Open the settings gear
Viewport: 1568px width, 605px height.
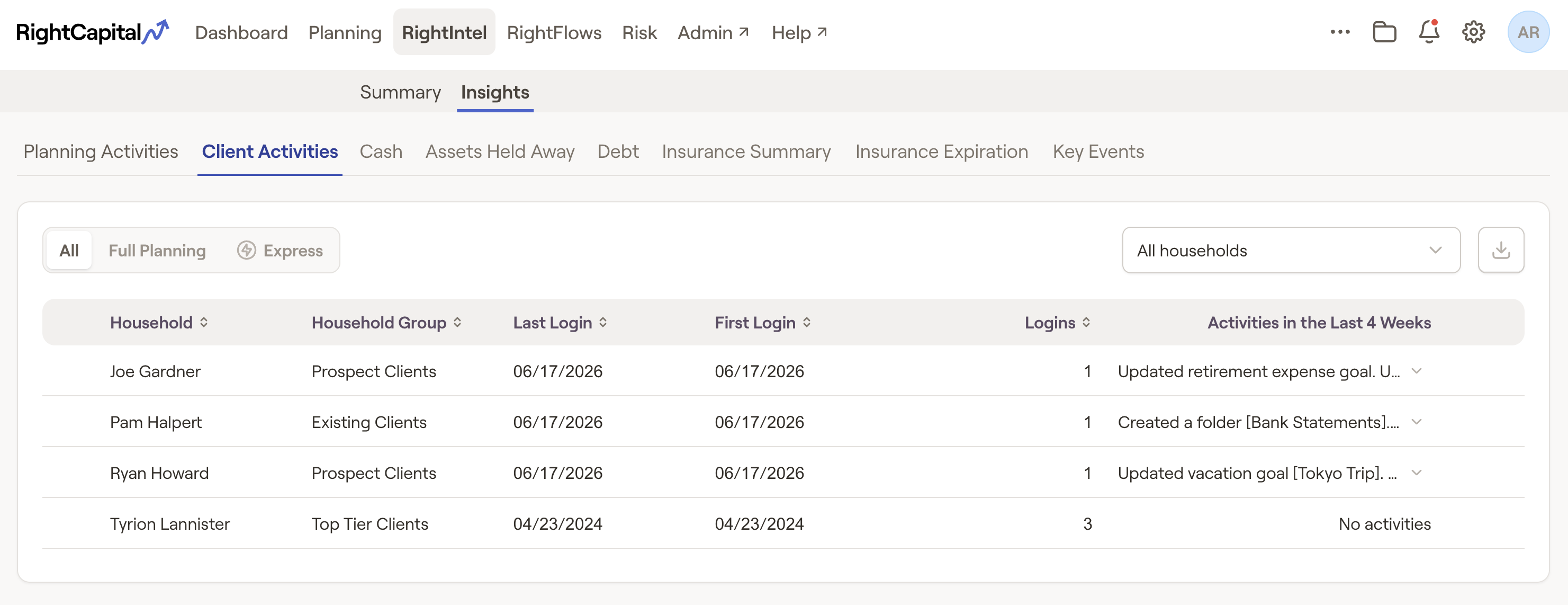1473,32
